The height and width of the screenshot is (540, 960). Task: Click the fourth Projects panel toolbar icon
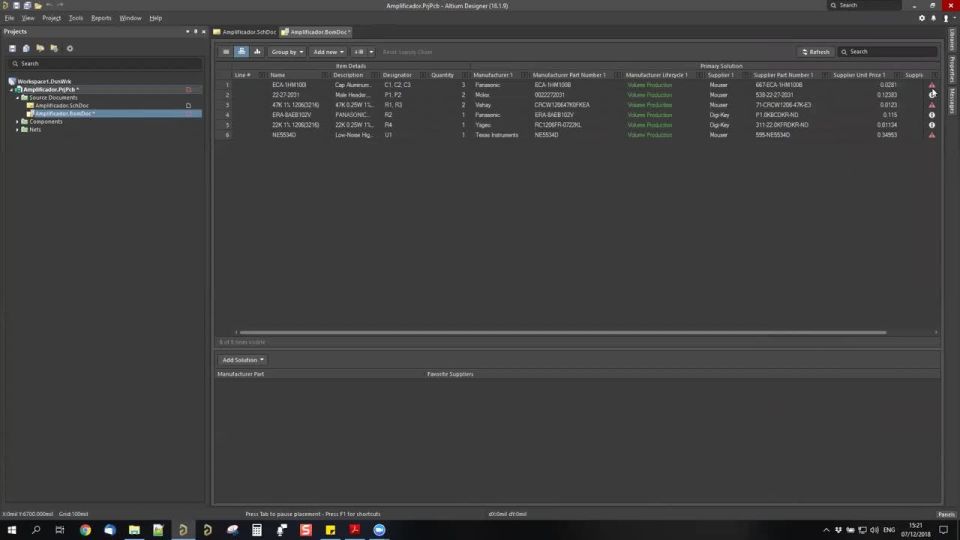point(54,48)
